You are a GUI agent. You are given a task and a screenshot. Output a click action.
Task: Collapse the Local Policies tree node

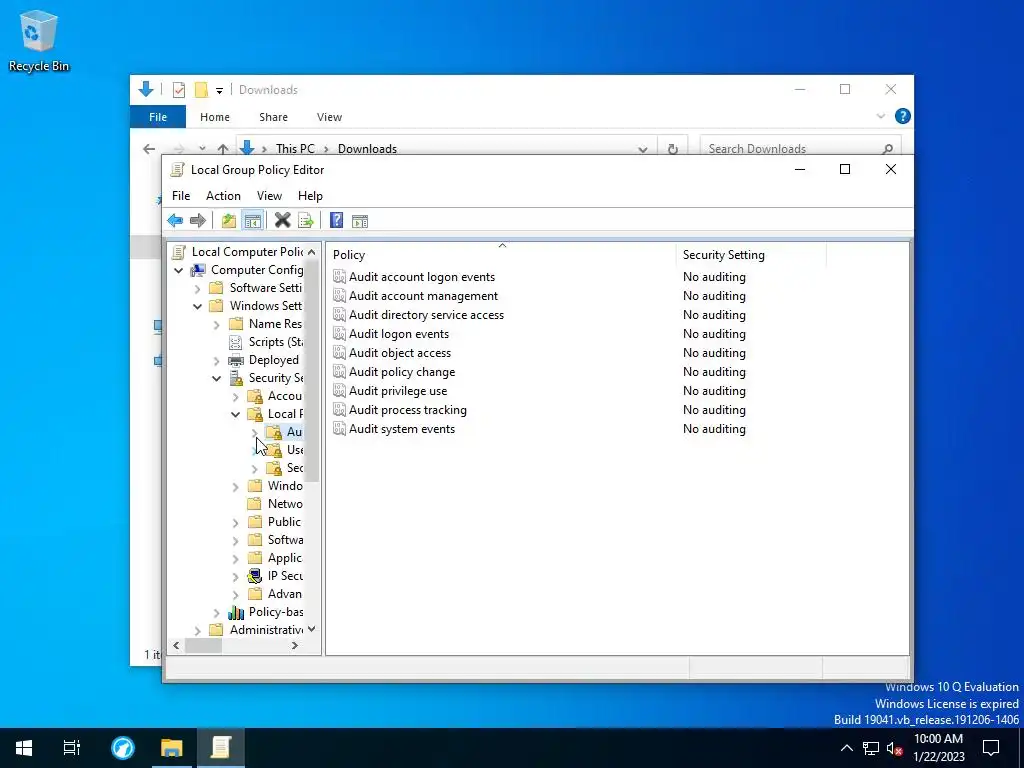[236, 414]
